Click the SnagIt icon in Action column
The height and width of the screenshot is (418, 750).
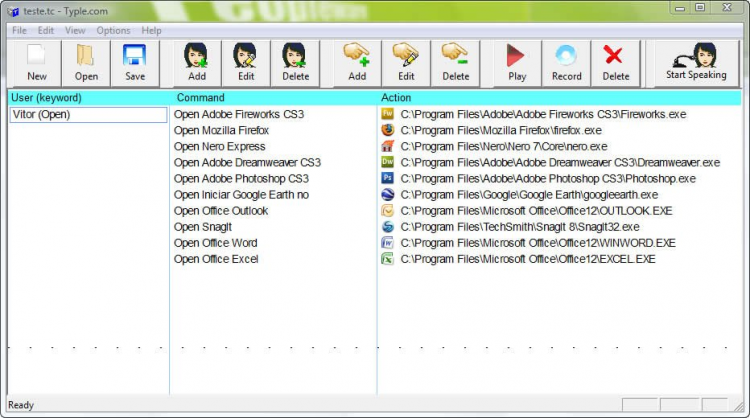(x=387, y=227)
